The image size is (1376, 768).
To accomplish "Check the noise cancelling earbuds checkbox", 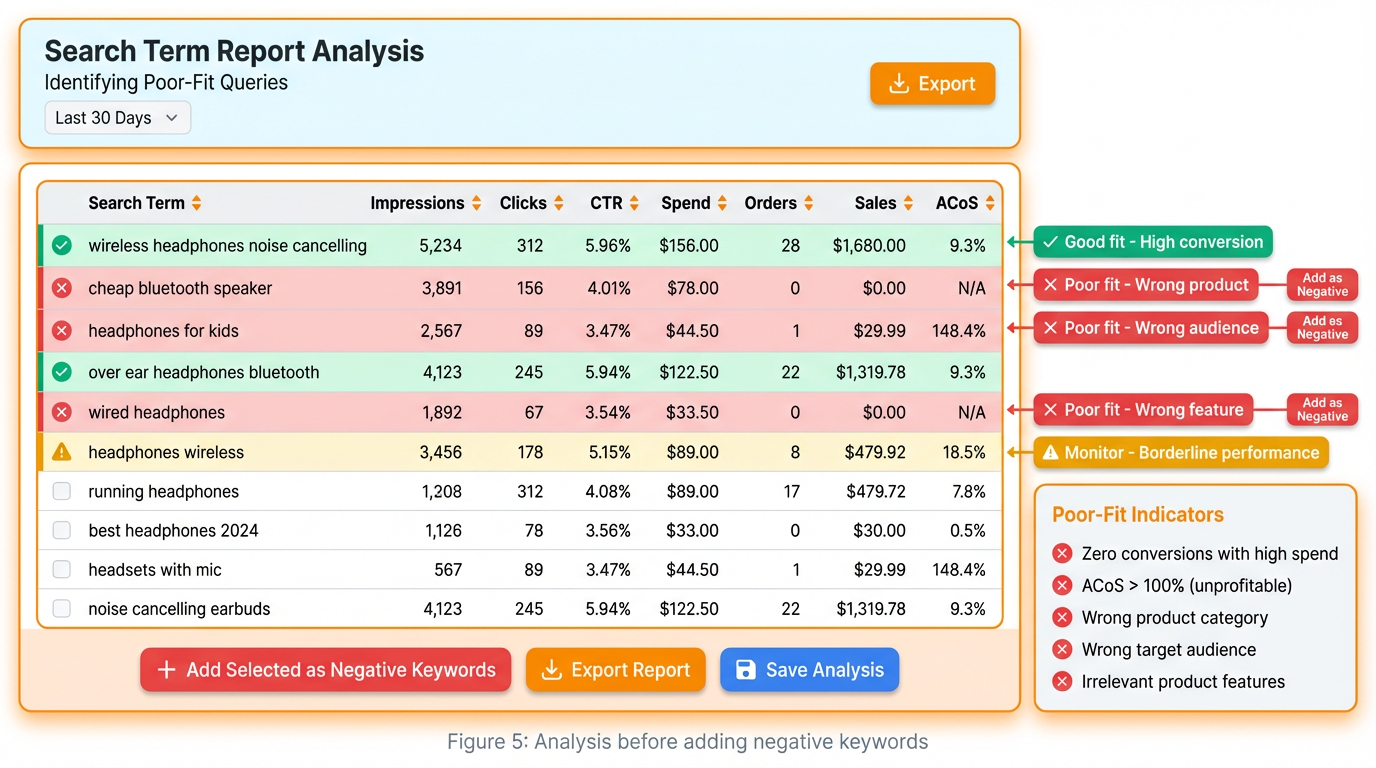I will pyautogui.click(x=61, y=609).
